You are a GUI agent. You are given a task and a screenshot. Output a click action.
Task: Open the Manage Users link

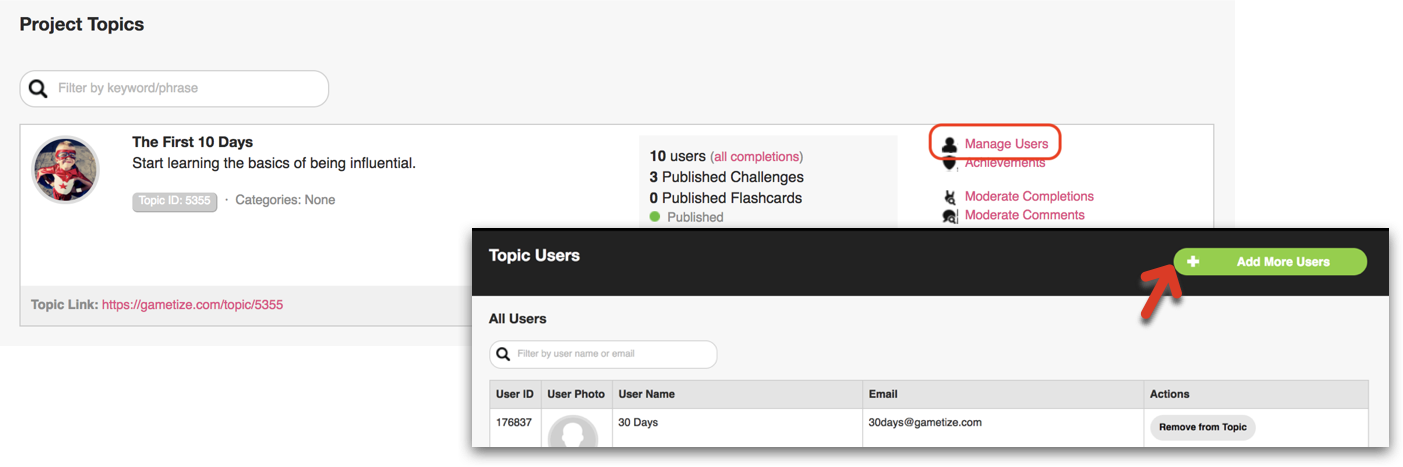[x=1006, y=145]
